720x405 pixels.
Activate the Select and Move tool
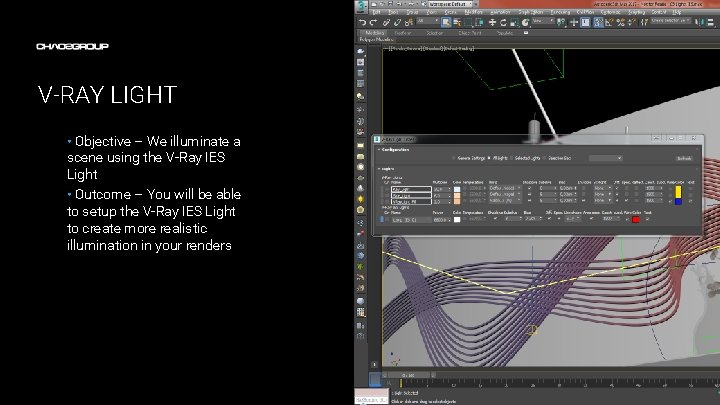[x=492, y=22]
